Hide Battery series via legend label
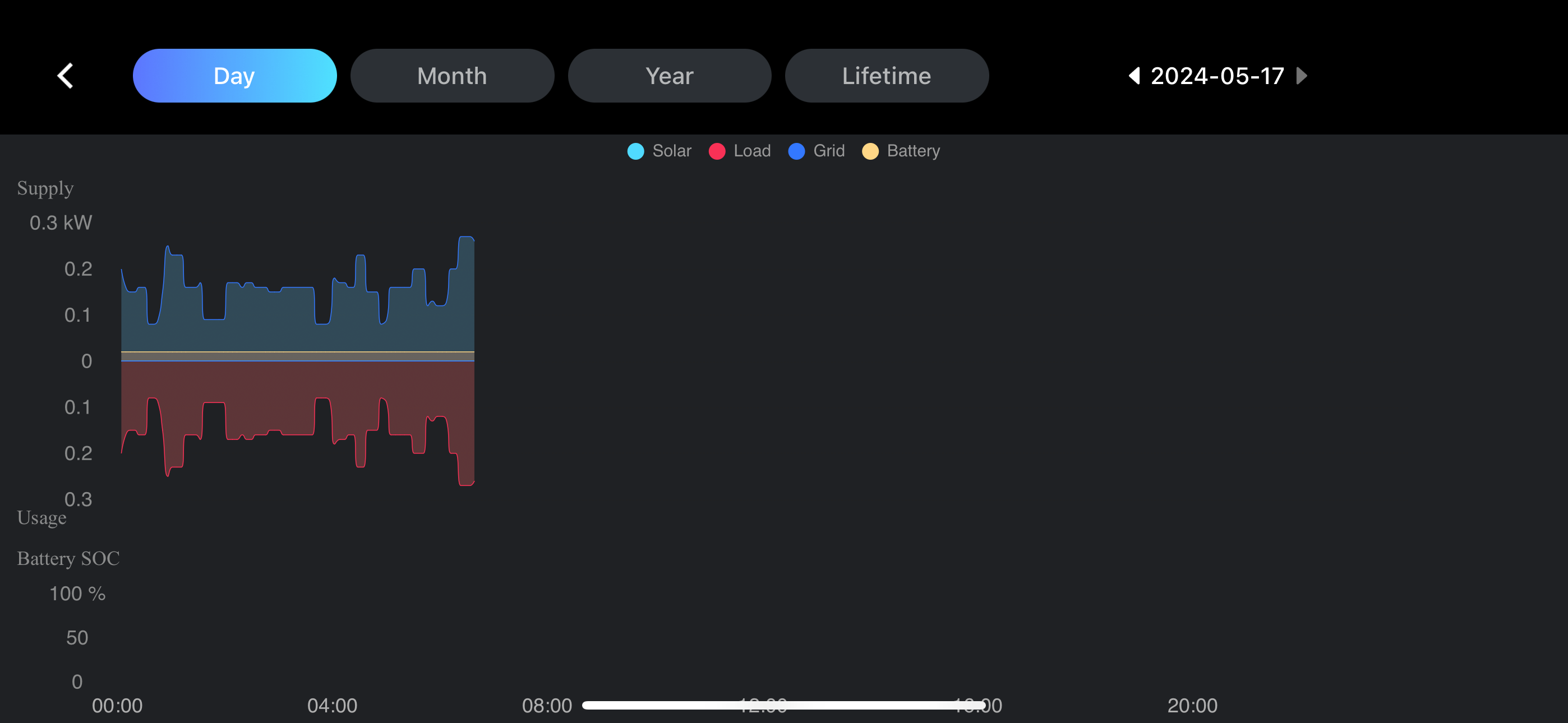Screen dimensions: 1568x723 click(913, 151)
